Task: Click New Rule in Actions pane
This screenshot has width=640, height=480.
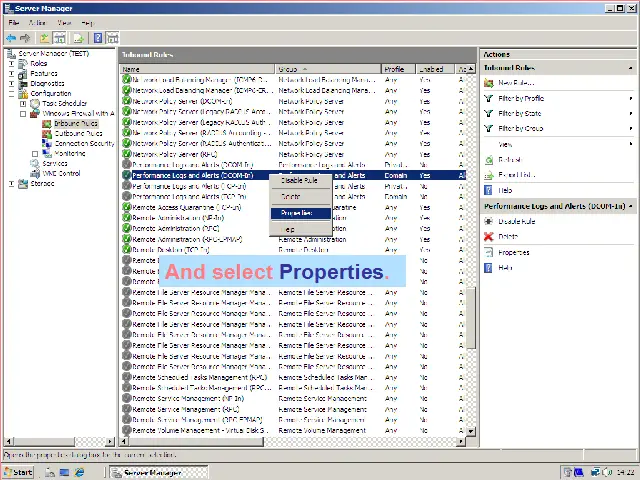Action: pos(516,83)
